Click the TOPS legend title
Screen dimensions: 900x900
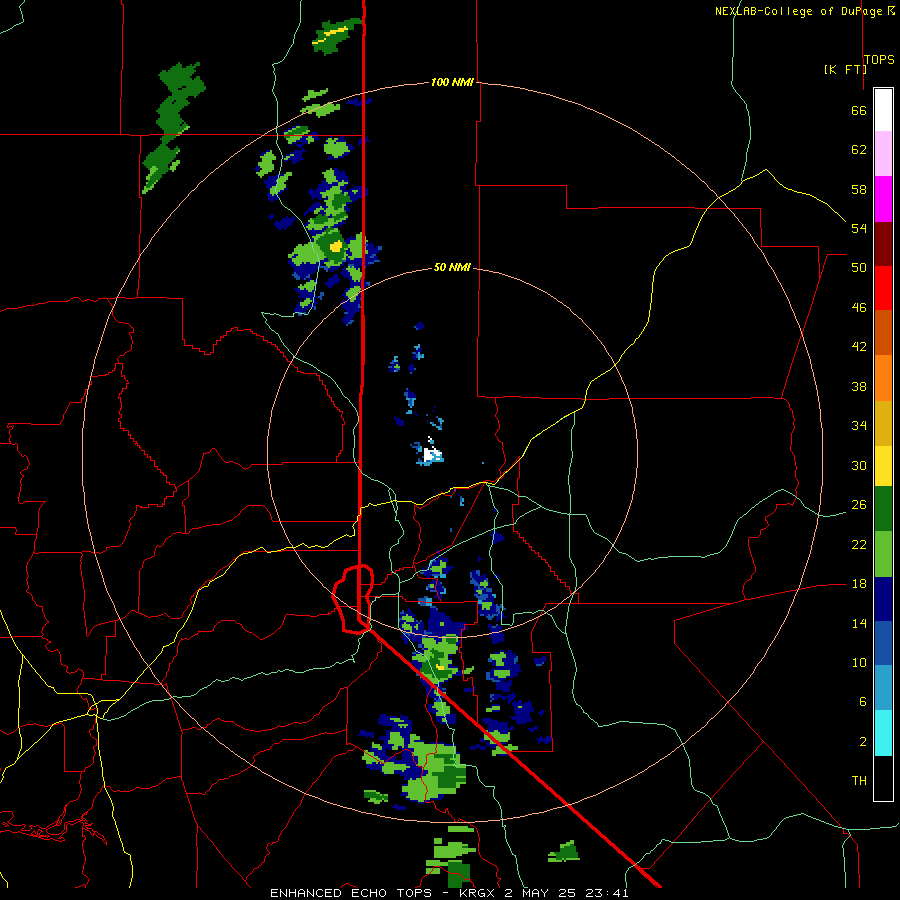tap(879, 59)
